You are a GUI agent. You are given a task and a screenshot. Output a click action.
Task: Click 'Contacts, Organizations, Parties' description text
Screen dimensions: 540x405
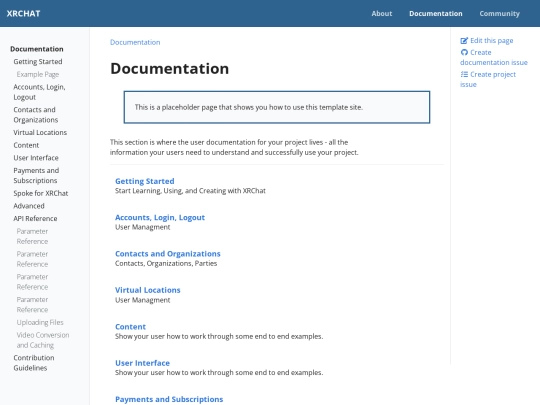point(166,263)
